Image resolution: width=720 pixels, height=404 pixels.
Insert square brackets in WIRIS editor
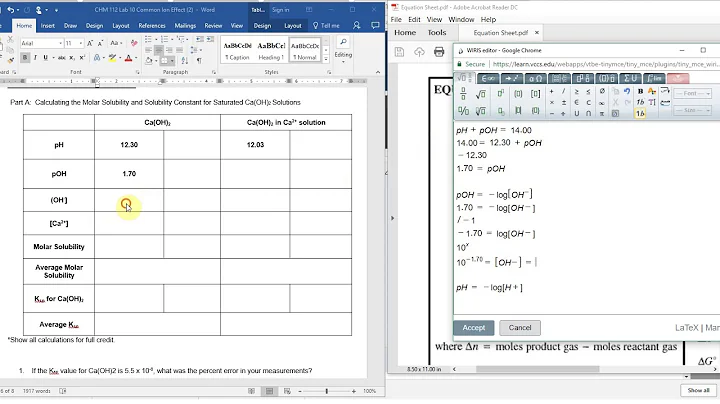[x=535, y=94]
